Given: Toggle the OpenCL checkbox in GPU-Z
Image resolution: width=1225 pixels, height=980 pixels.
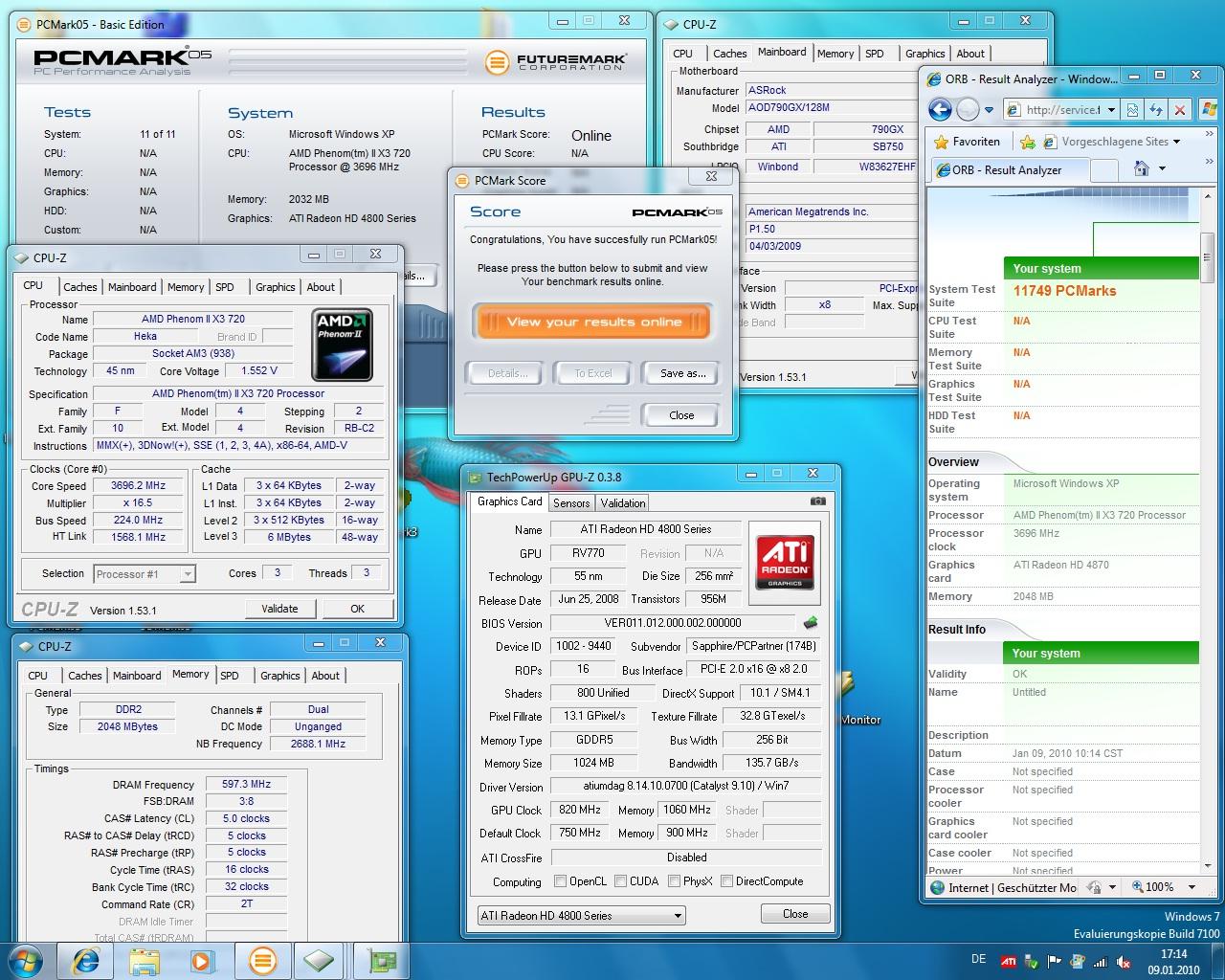Looking at the screenshot, I should (x=561, y=881).
